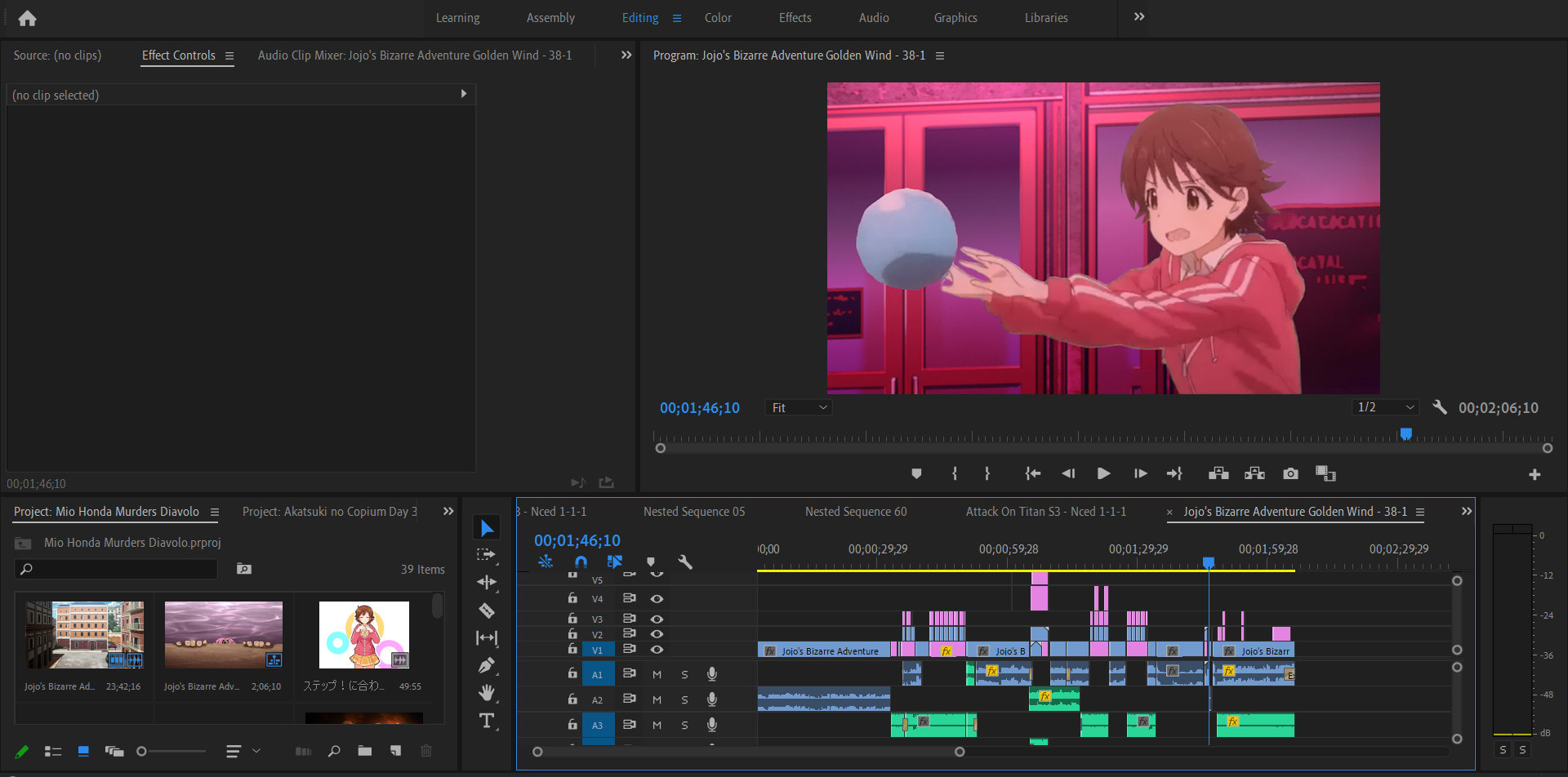Image resolution: width=1568 pixels, height=777 pixels.
Task: Open New Bin folder icon in Project panel
Action: (365, 751)
